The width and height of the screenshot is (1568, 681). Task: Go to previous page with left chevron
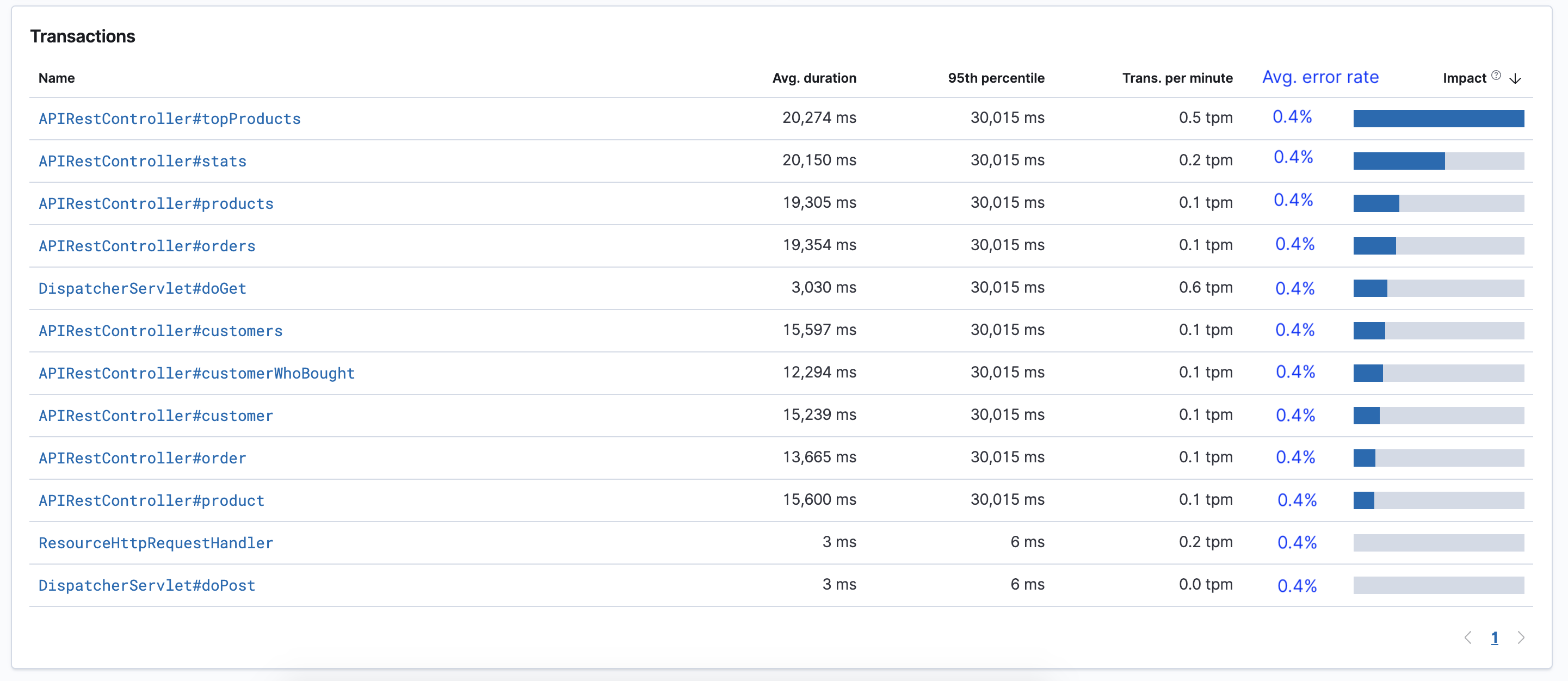(1468, 637)
